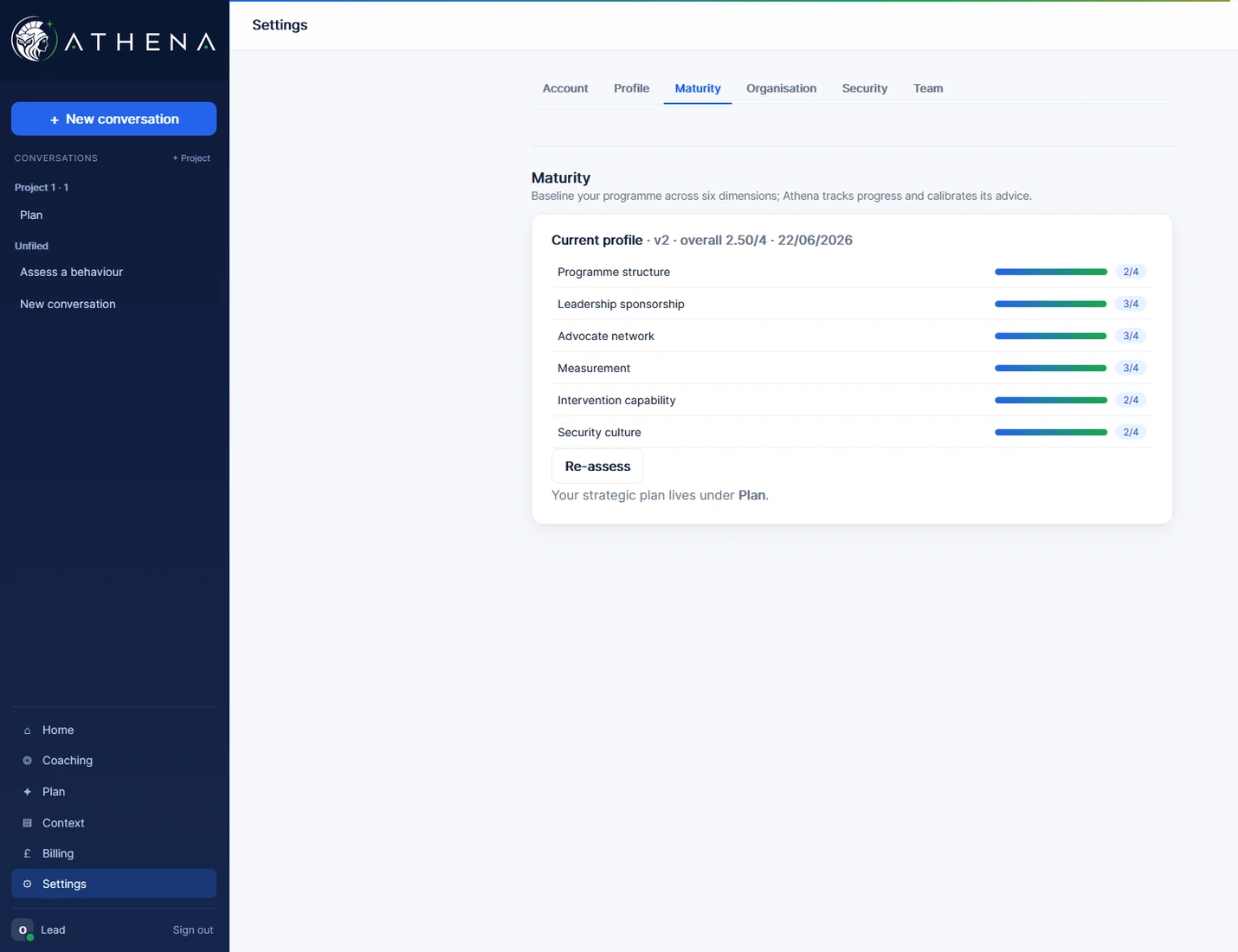Viewport: 1238px width, 952px height.
Task: Click the Programme structure 2/4 badge
Action: [x=1131, y=272]
